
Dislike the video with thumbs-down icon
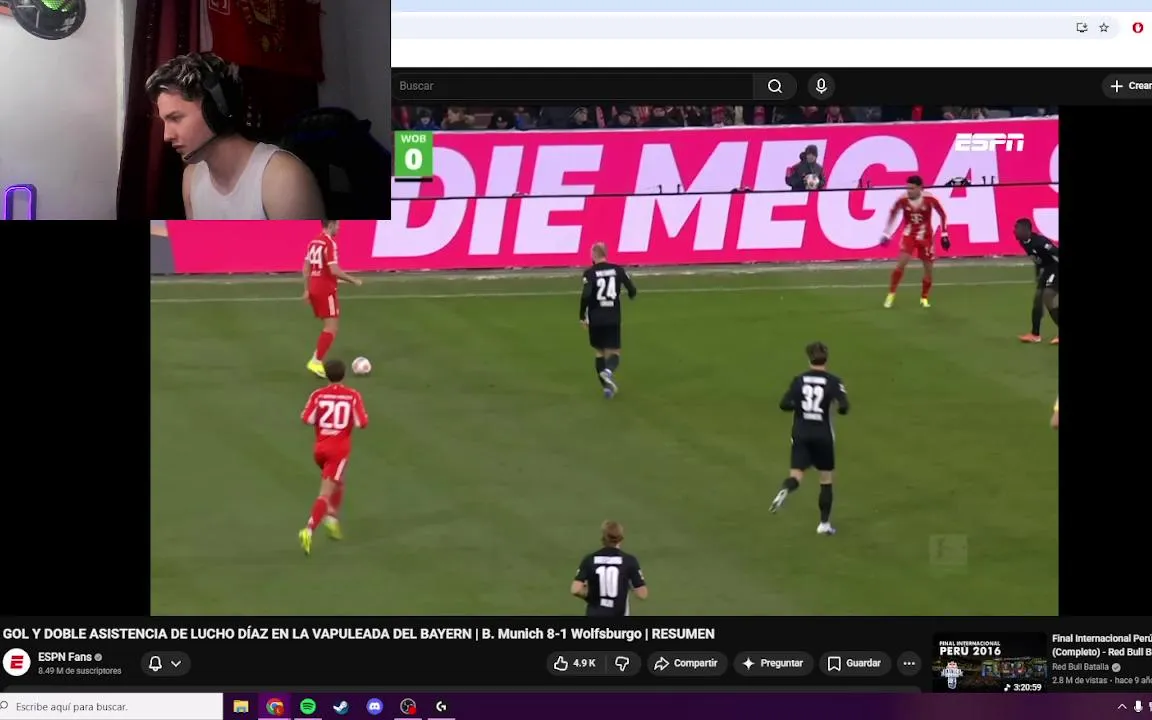[x=622, y=663]
